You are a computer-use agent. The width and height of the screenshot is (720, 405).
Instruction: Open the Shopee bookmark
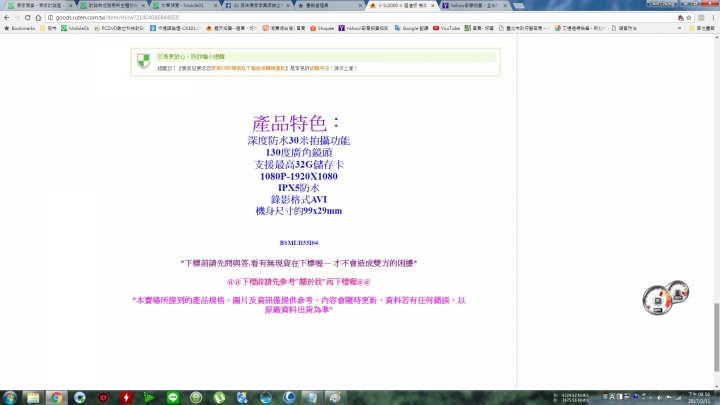(322, 28)
